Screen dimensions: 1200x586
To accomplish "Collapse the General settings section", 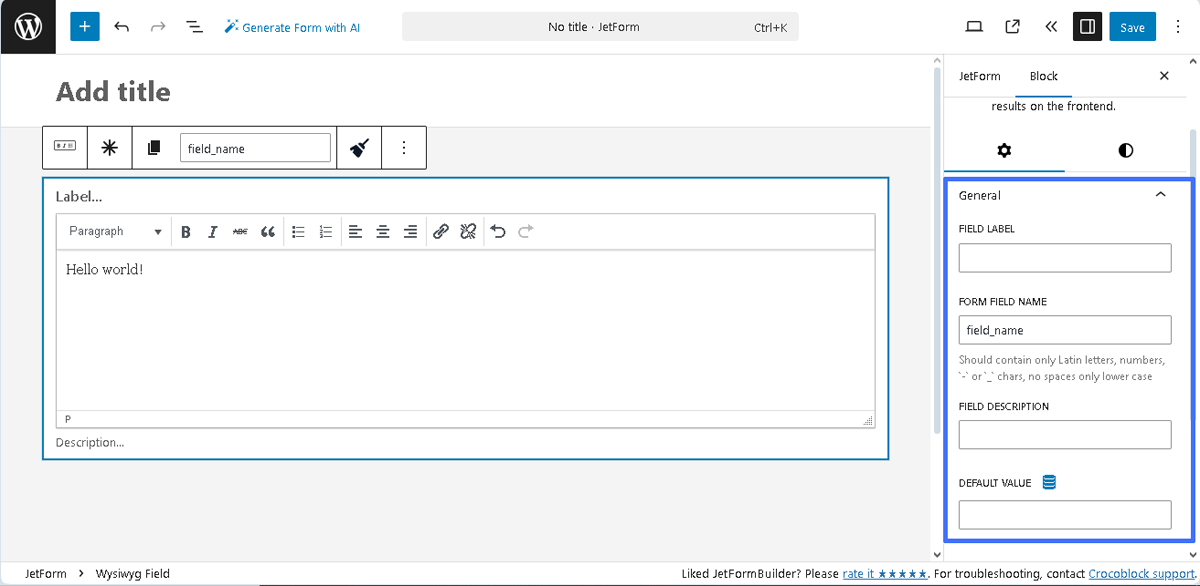I will pyautogui.click(x=1160, y=195).
